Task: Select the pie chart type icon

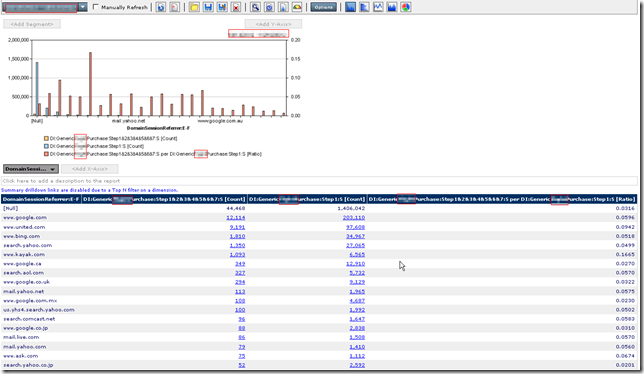Action: click(x=406, y=7)
